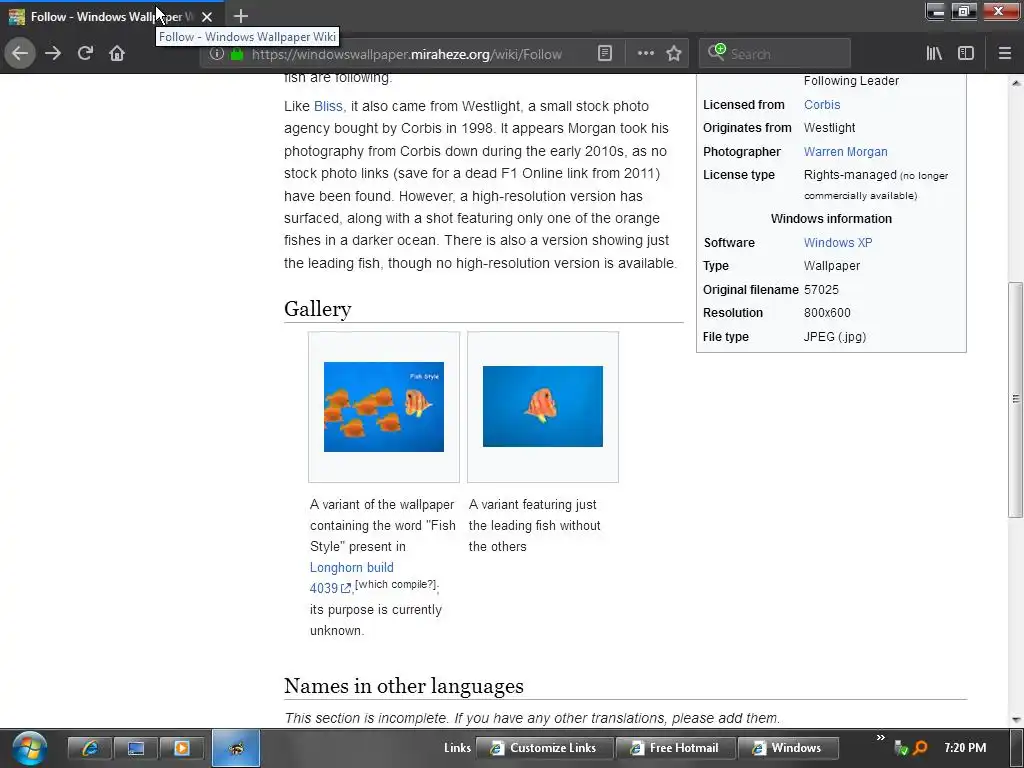
Task: Close the Follow - Windows Wallpaper tab
Action: click(207, 17)
